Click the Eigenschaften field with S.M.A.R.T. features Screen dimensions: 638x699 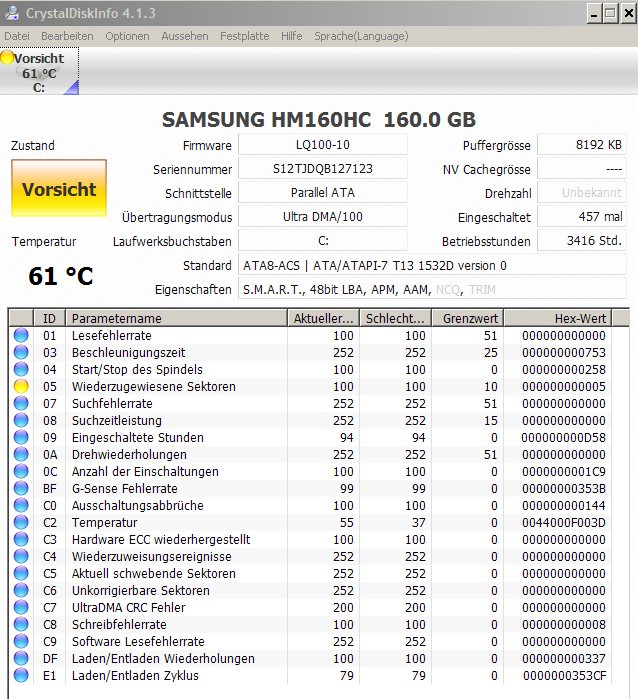pyautogui.click(x=432, y=290)
